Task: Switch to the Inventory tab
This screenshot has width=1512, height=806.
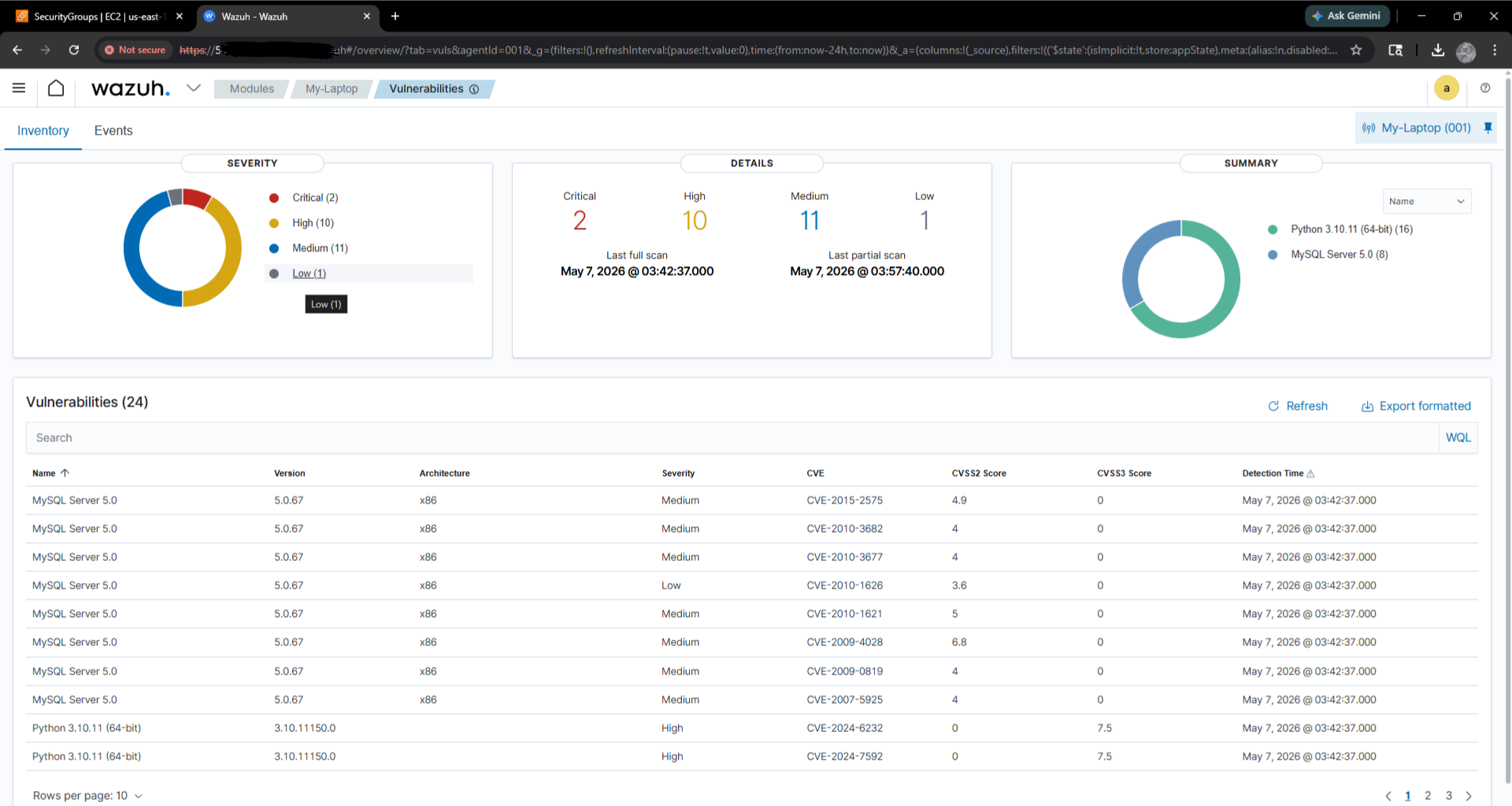Action: [x=43, y=131]
